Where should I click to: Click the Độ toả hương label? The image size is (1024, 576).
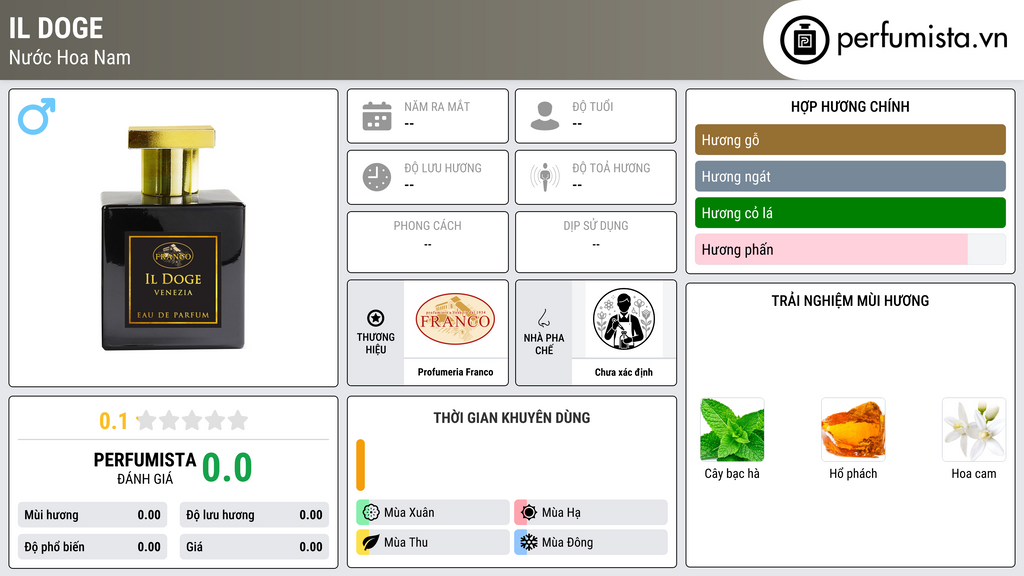point(611,168)
